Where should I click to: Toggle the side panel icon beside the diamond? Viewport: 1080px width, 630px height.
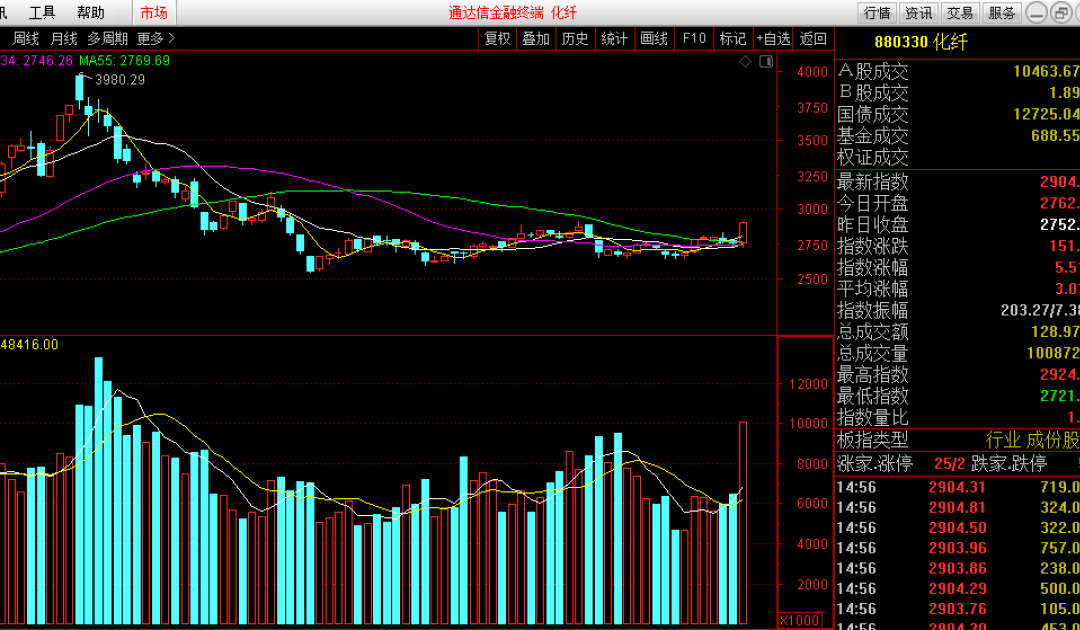pos(765,62)
